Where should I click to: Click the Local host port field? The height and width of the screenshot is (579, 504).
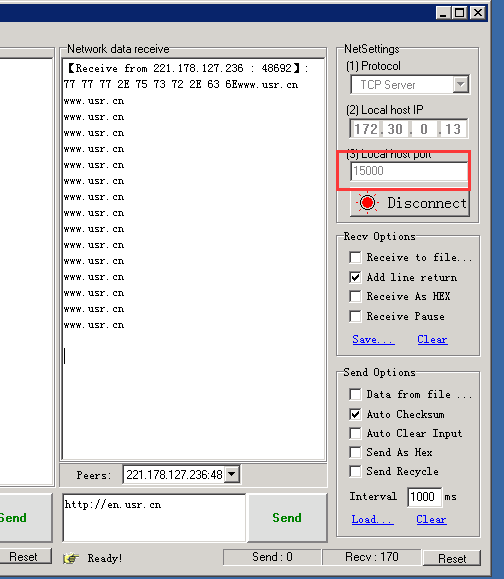(x=409, y=171)
